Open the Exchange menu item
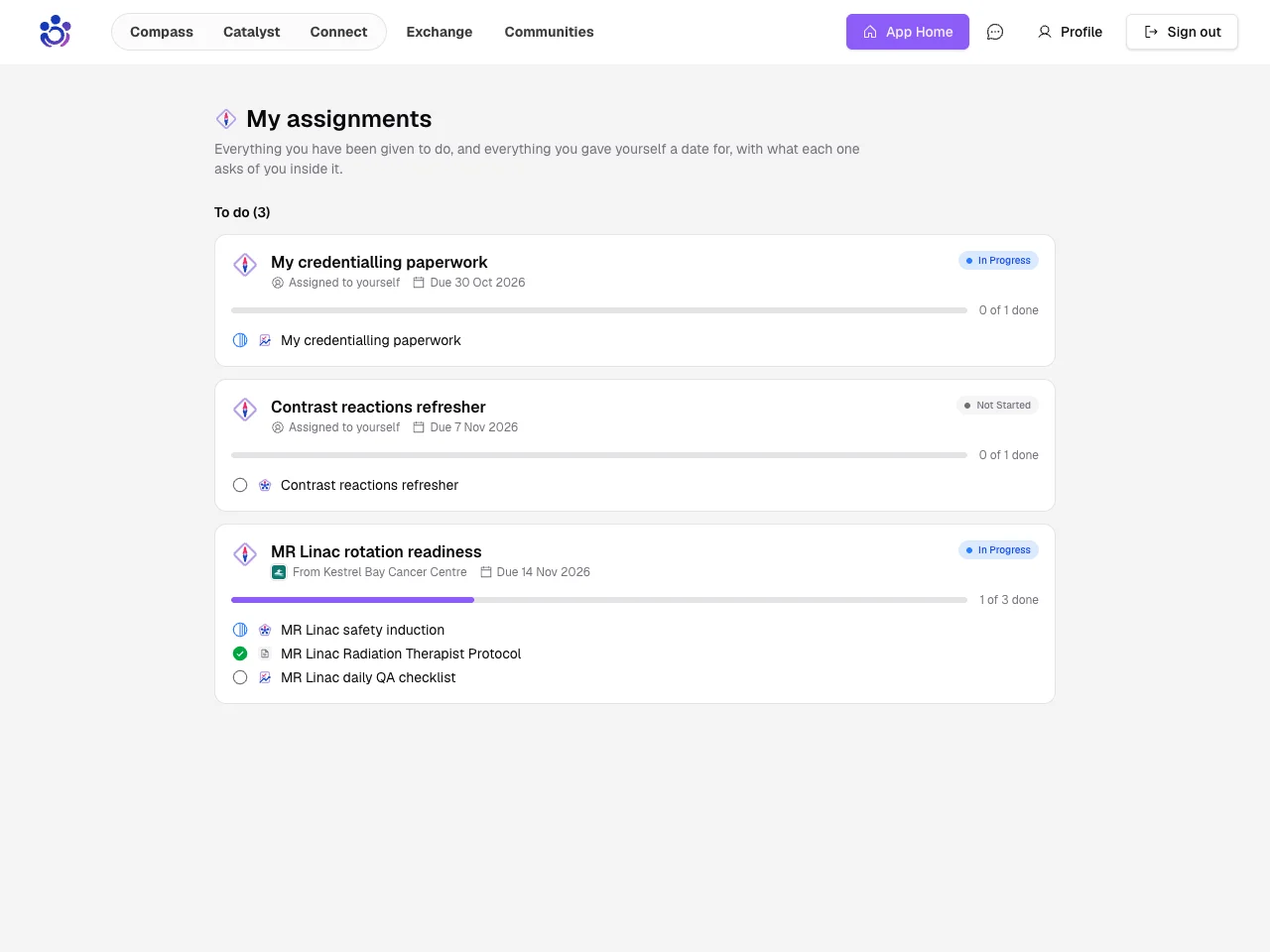The image size is (1270, 952). (x=440, y=32)
